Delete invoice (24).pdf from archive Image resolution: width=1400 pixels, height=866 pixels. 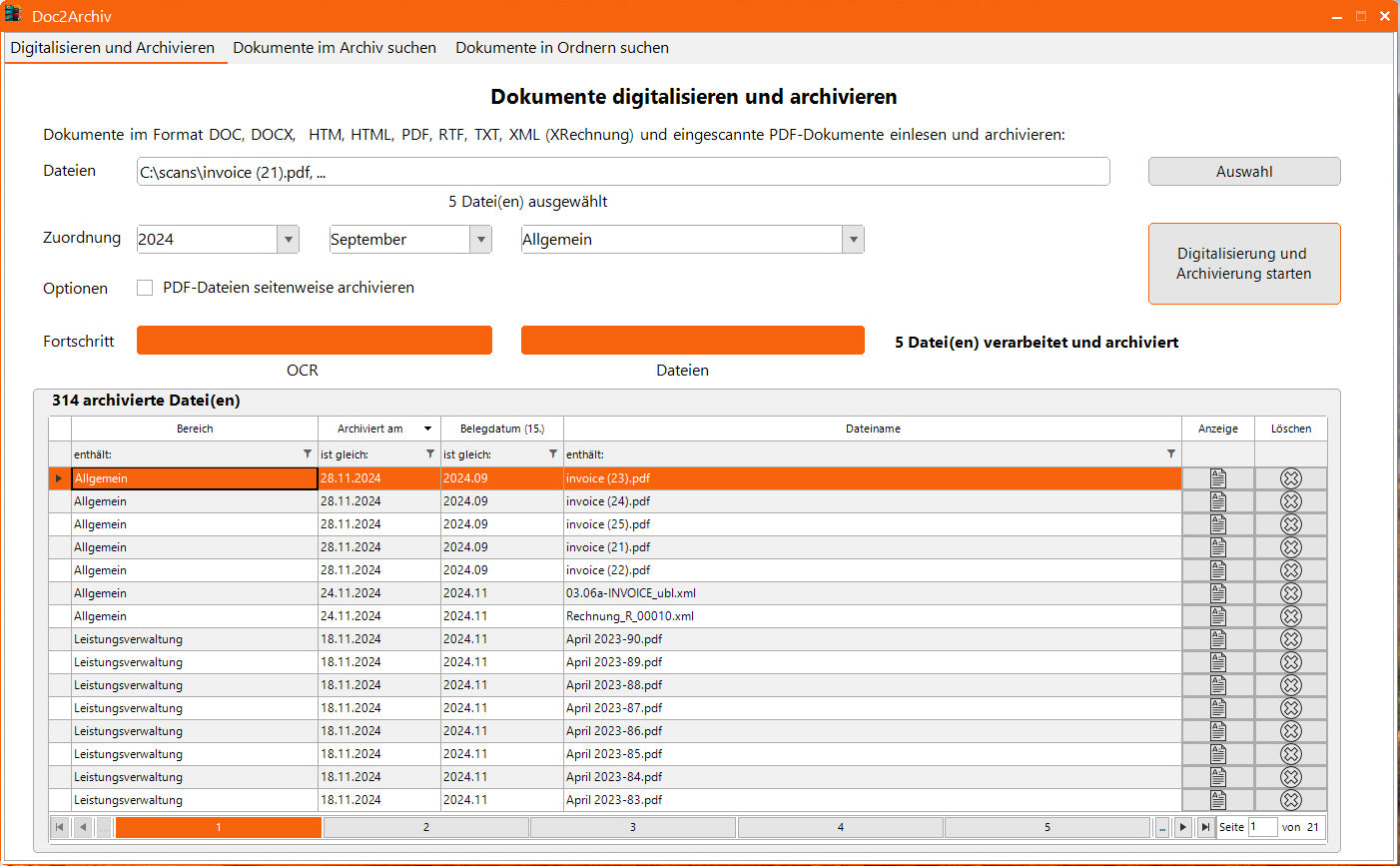[1290, 501]
